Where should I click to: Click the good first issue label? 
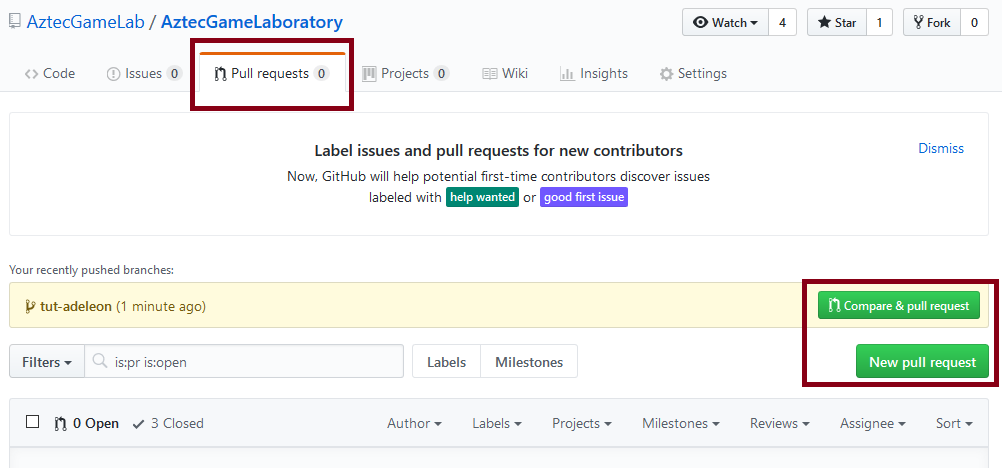(x=584, y=198)
